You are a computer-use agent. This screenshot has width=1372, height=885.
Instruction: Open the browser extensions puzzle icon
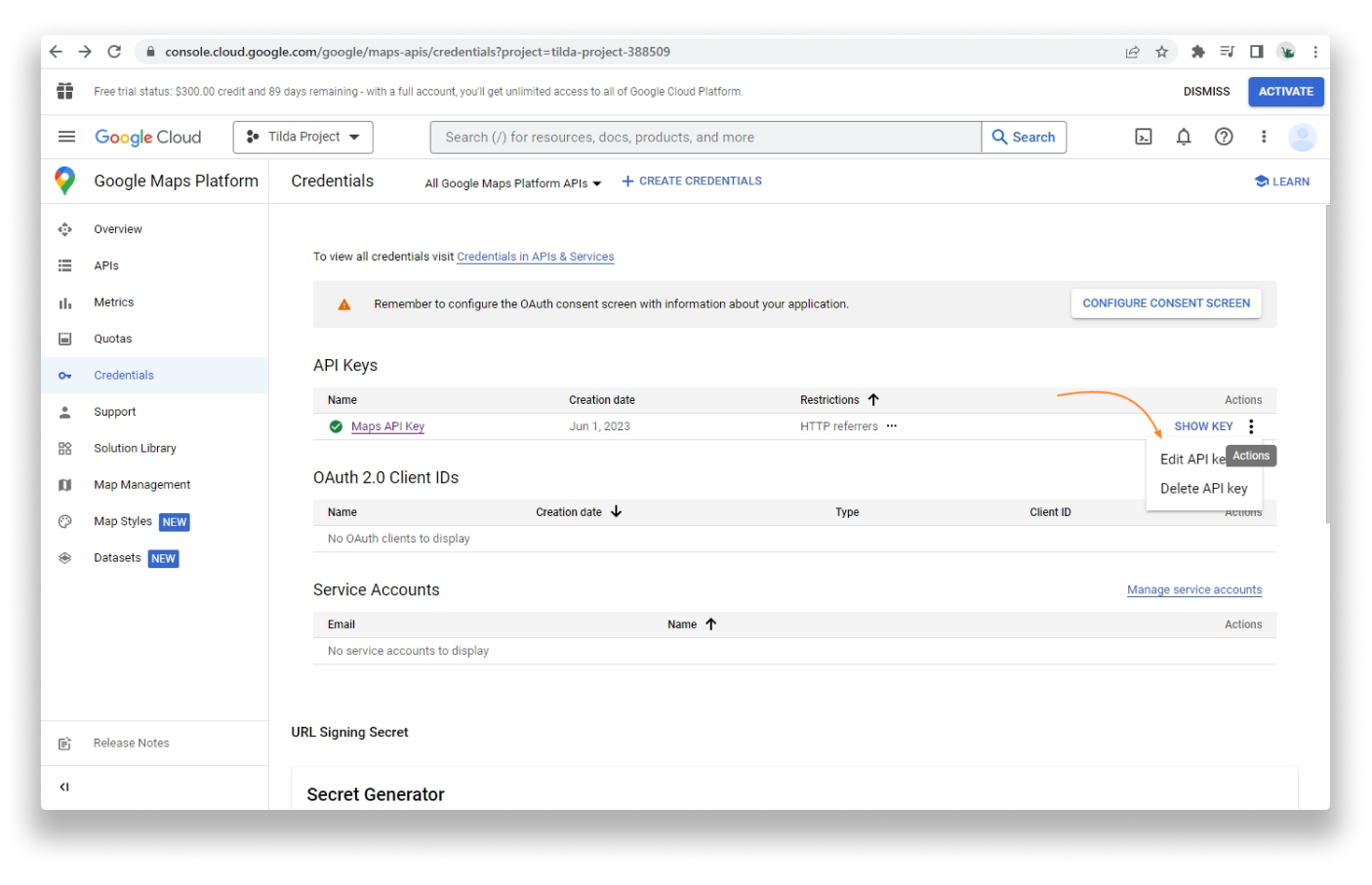point(1197,52)
